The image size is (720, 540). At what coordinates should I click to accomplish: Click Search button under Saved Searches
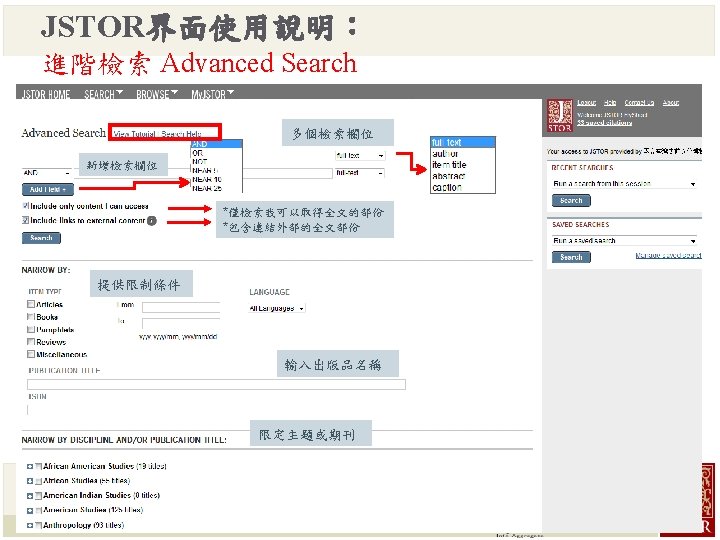tap(571, 257)
